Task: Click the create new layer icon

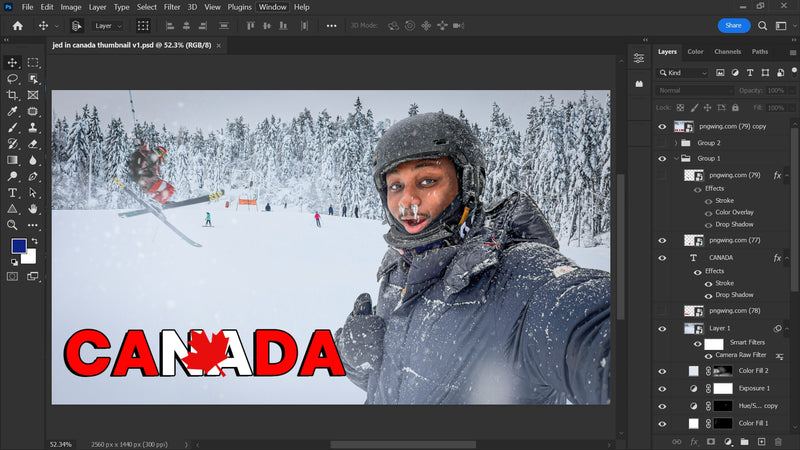Action: [x=761, y=441]
